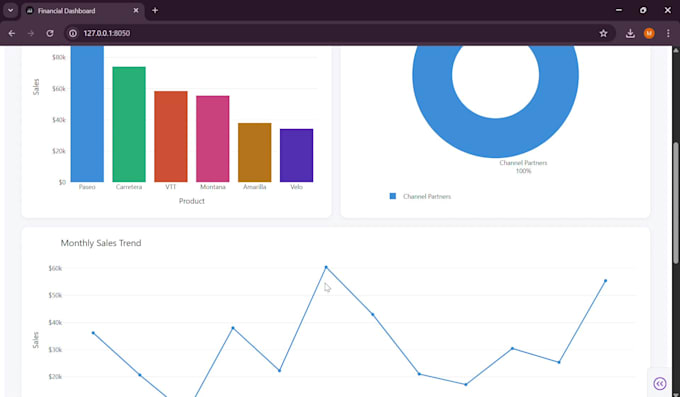This screenshot has width=680, height=397.
Task: Bookmark this page with star icon
Action: tap(603, 33)
